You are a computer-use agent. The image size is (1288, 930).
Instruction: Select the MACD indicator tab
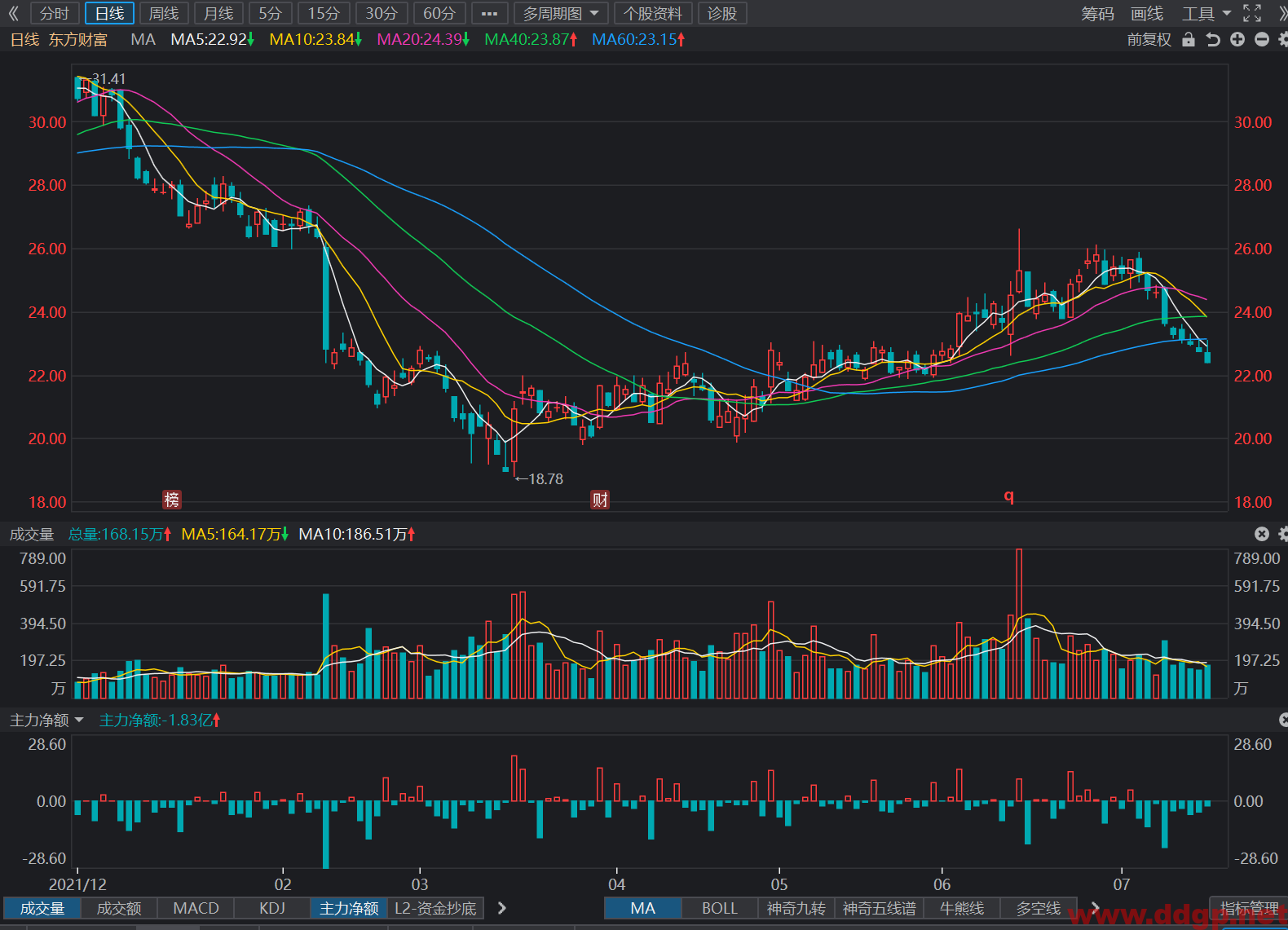[196, 908]
